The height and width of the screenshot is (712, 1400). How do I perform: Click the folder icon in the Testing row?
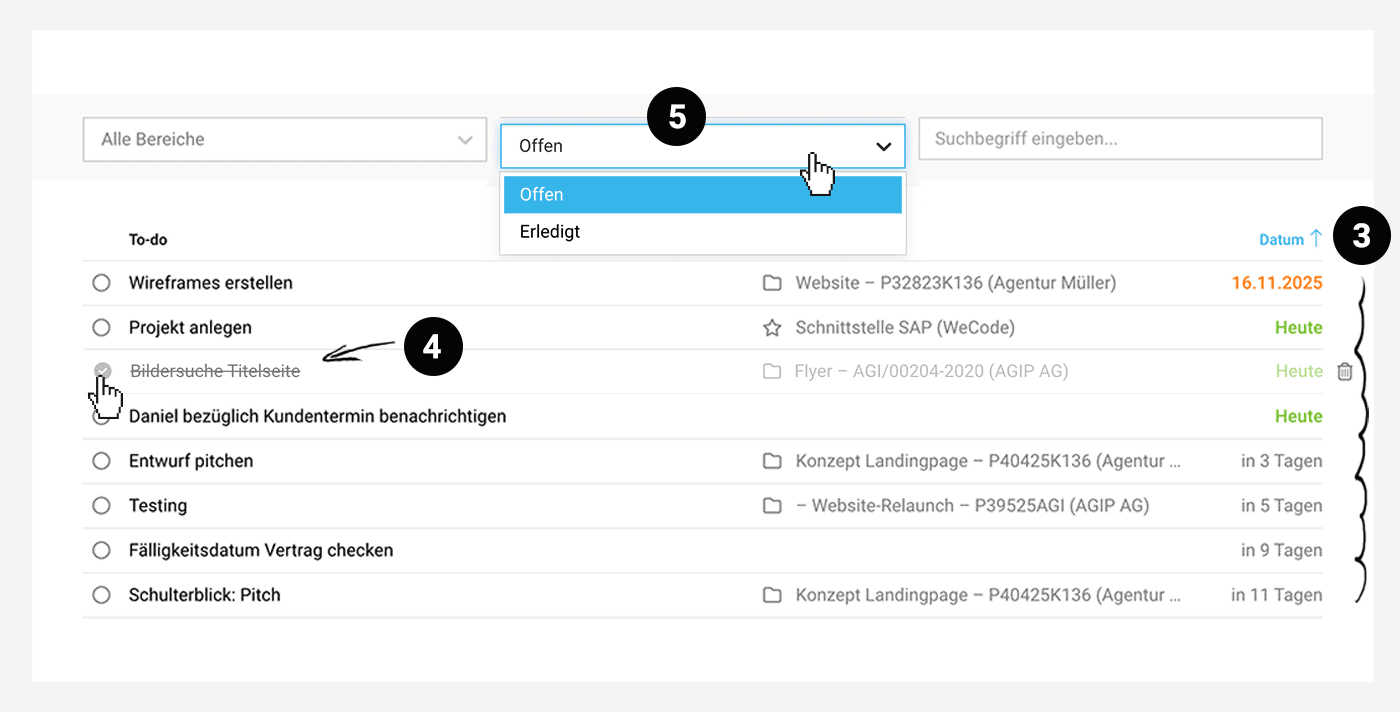pos(772,506)
